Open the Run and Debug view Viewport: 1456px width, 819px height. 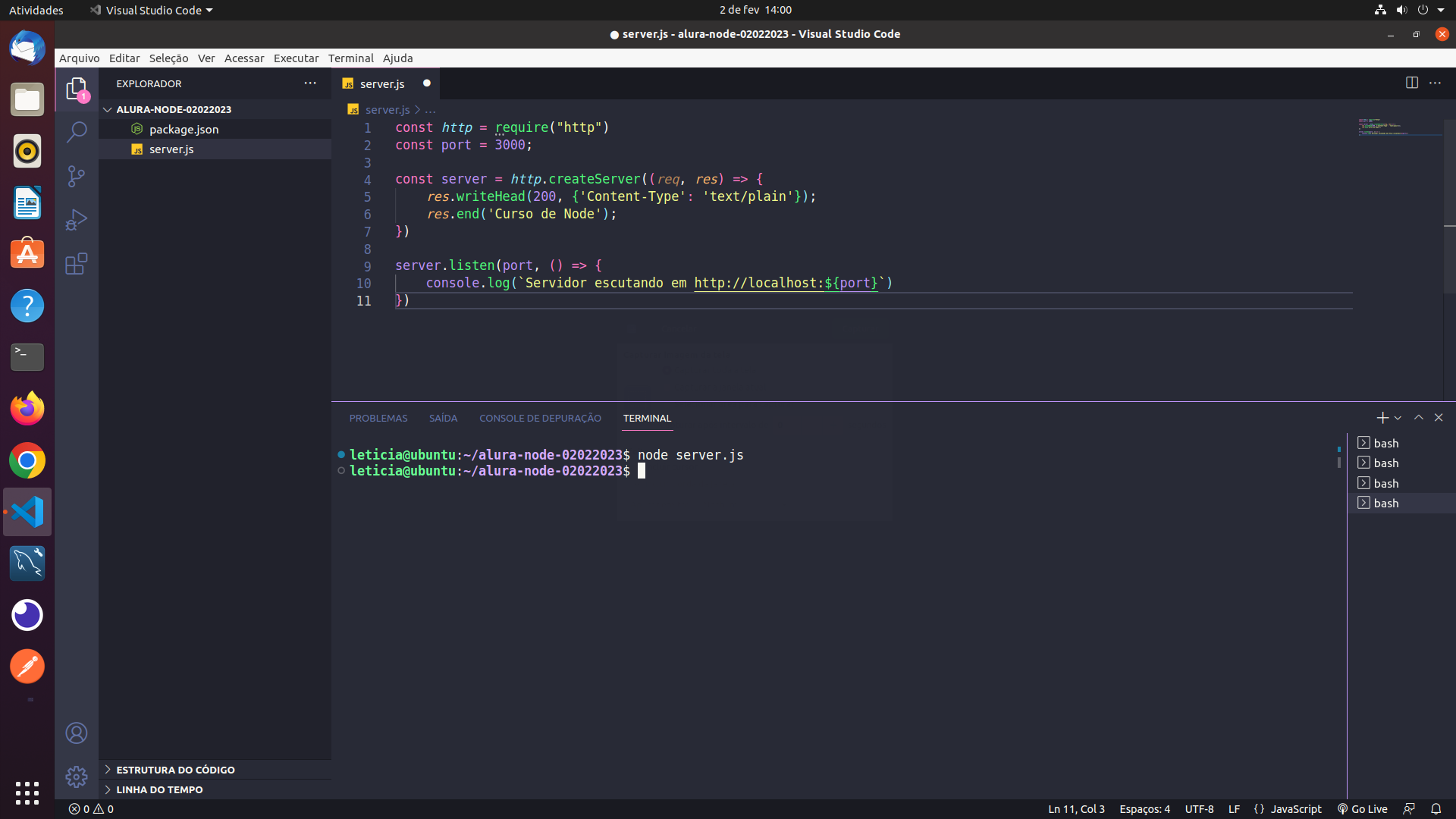pos(77,220)
